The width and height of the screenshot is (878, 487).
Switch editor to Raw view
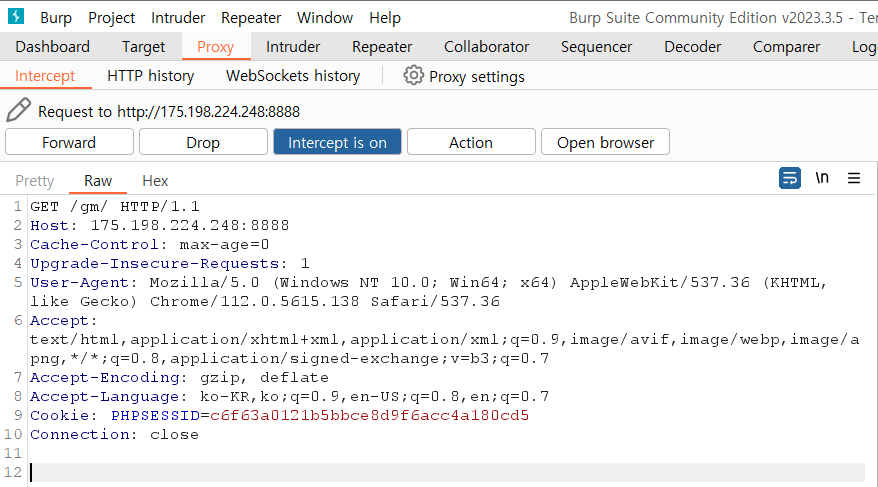tap(98, 181)
